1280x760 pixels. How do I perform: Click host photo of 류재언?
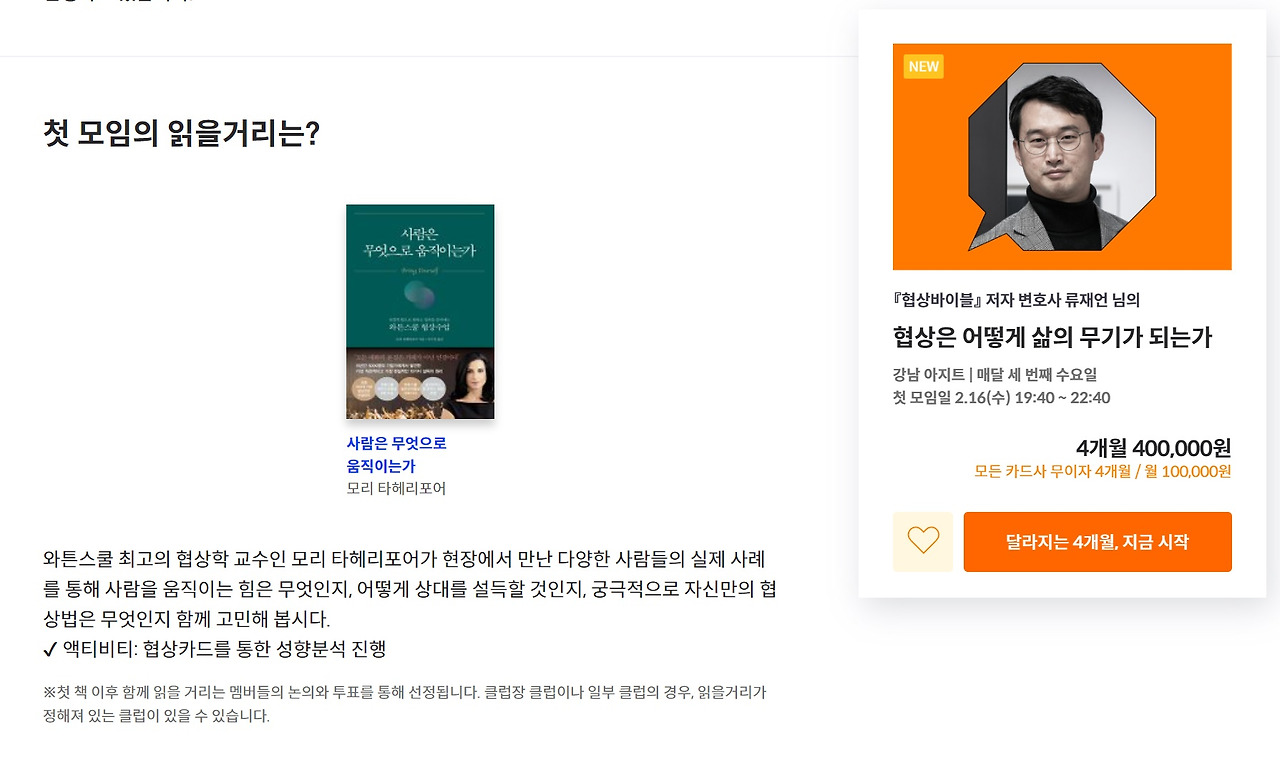1063,157
